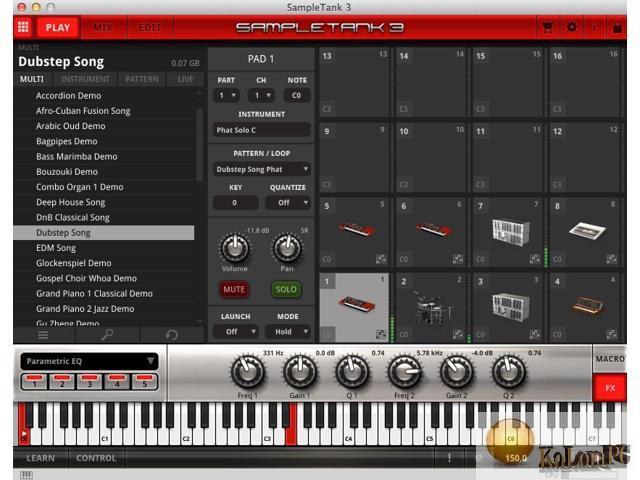This screenshot has height=480, width=640.
Task: Select the PATTERN browser tab
Action: tap(142, 79)
